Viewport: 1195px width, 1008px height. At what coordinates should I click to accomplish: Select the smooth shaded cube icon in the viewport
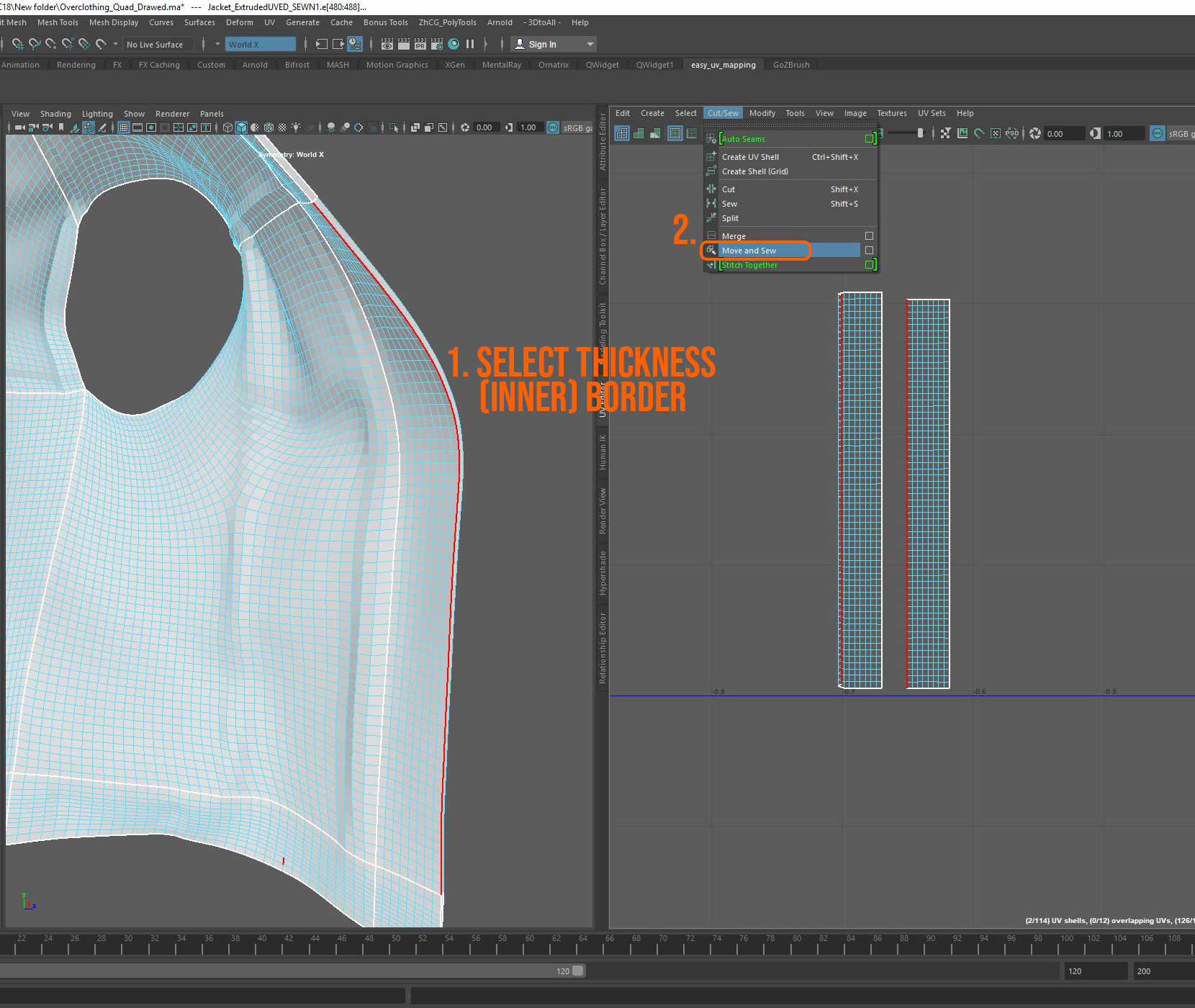pyautogui.click(x=240, y=127)
